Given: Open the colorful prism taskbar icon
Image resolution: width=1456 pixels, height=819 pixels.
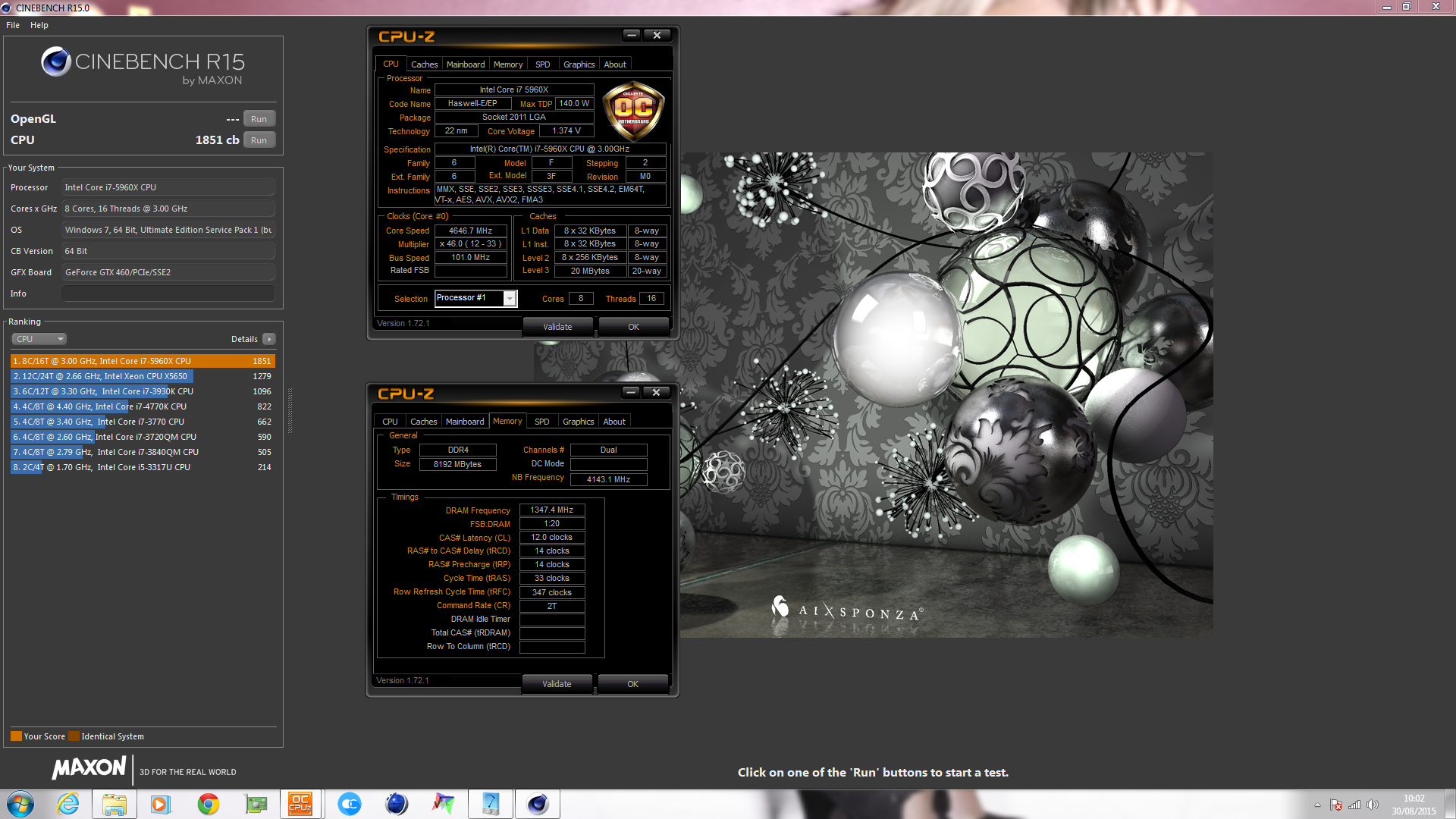Looking at the screenshot, I should (444, 804).
